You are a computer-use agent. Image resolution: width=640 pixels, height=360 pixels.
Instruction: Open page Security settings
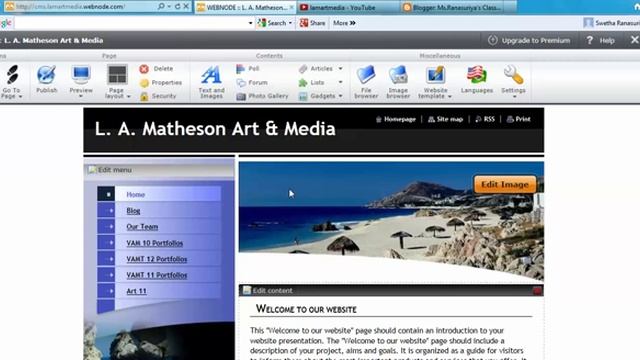click(158, 96)
